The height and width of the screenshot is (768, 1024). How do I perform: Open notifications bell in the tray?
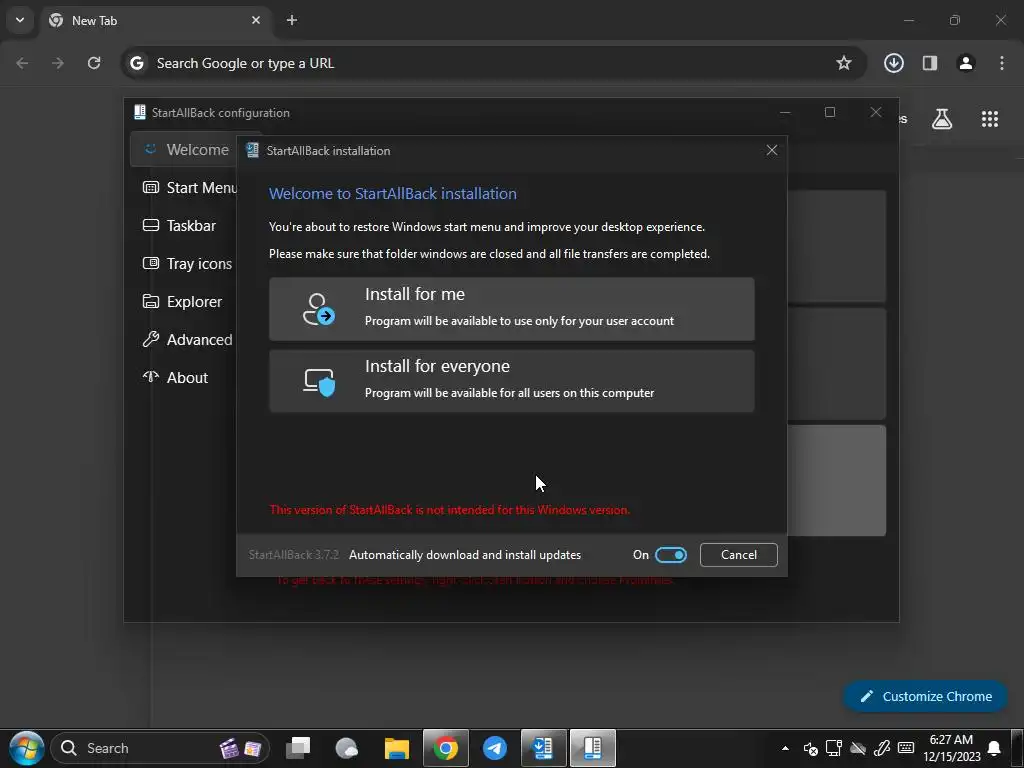(x=994, y=748)
